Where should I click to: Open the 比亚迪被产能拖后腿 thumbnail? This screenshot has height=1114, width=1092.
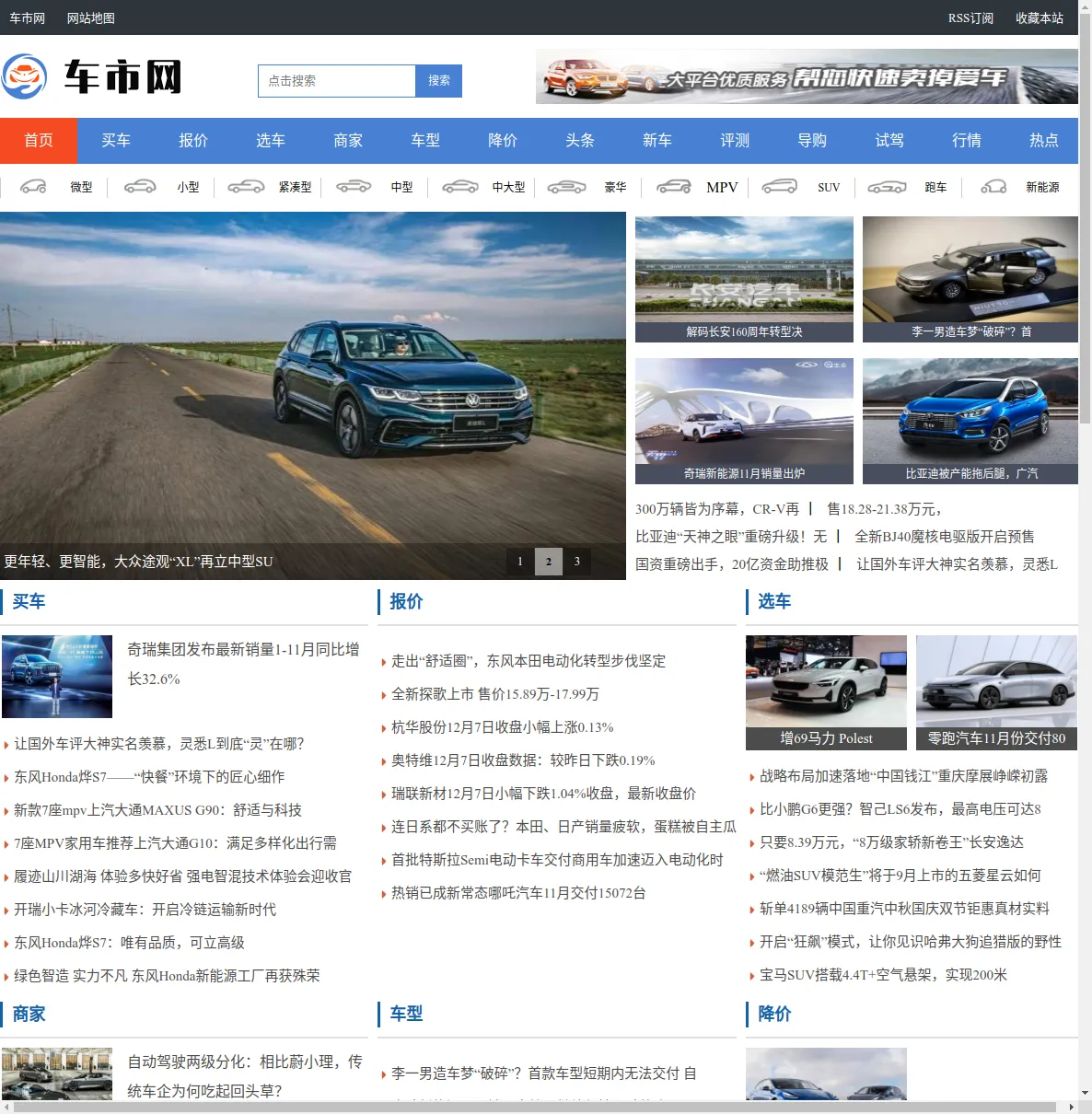tap(970, 421)
